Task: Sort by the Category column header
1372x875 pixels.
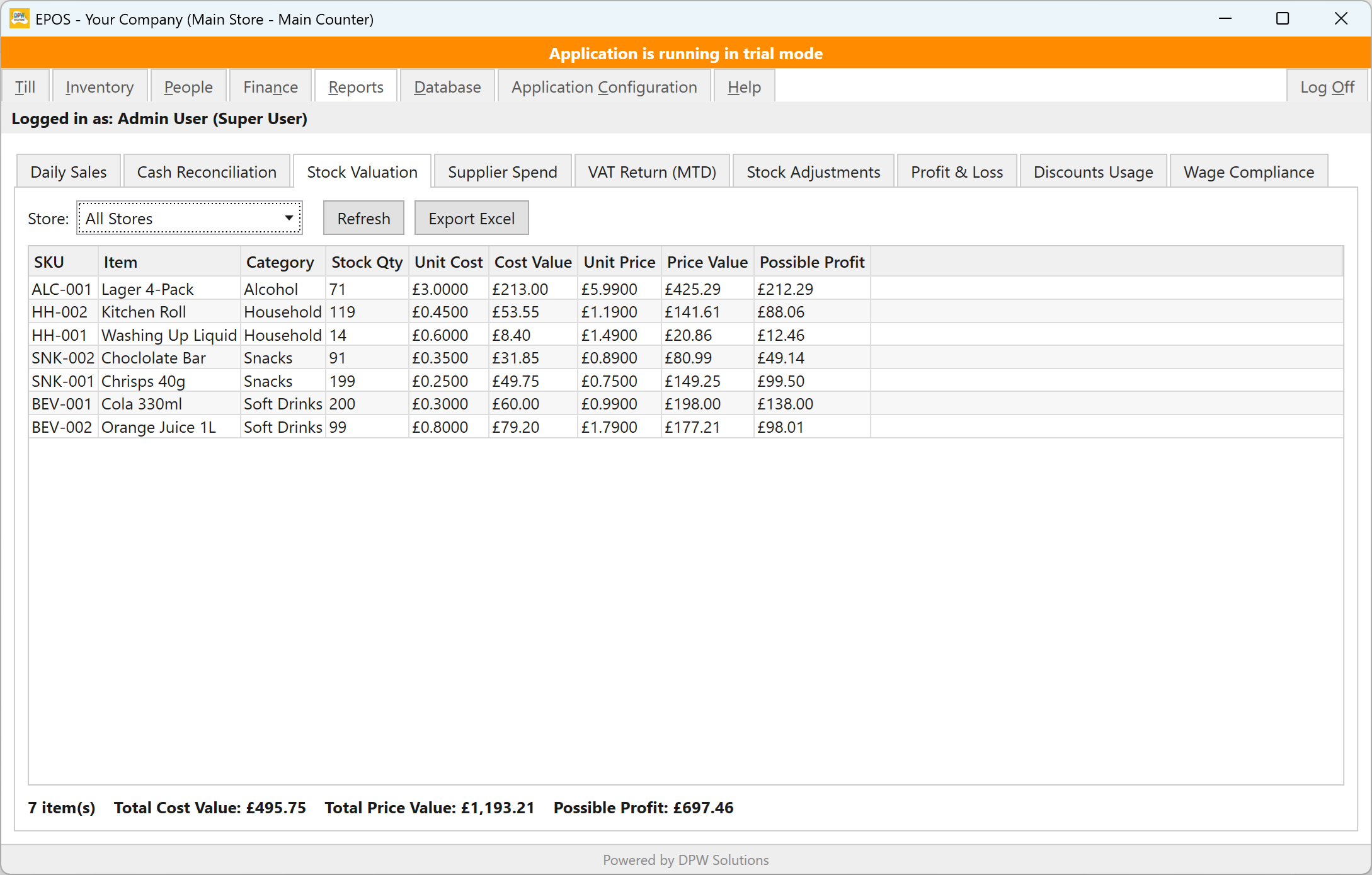Action: point(283,262)
